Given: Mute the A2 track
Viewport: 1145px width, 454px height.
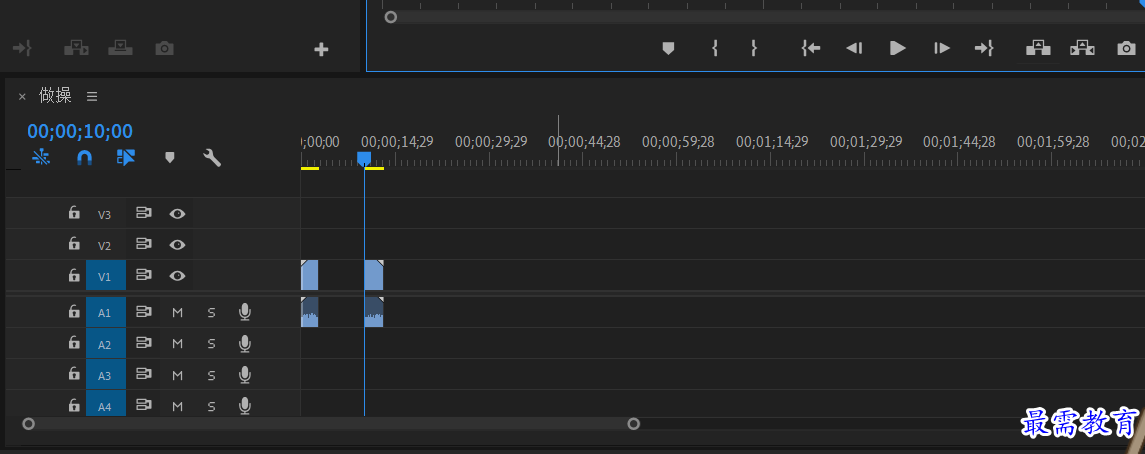Looking at the screenshot, I should click(x=177, y=344).
